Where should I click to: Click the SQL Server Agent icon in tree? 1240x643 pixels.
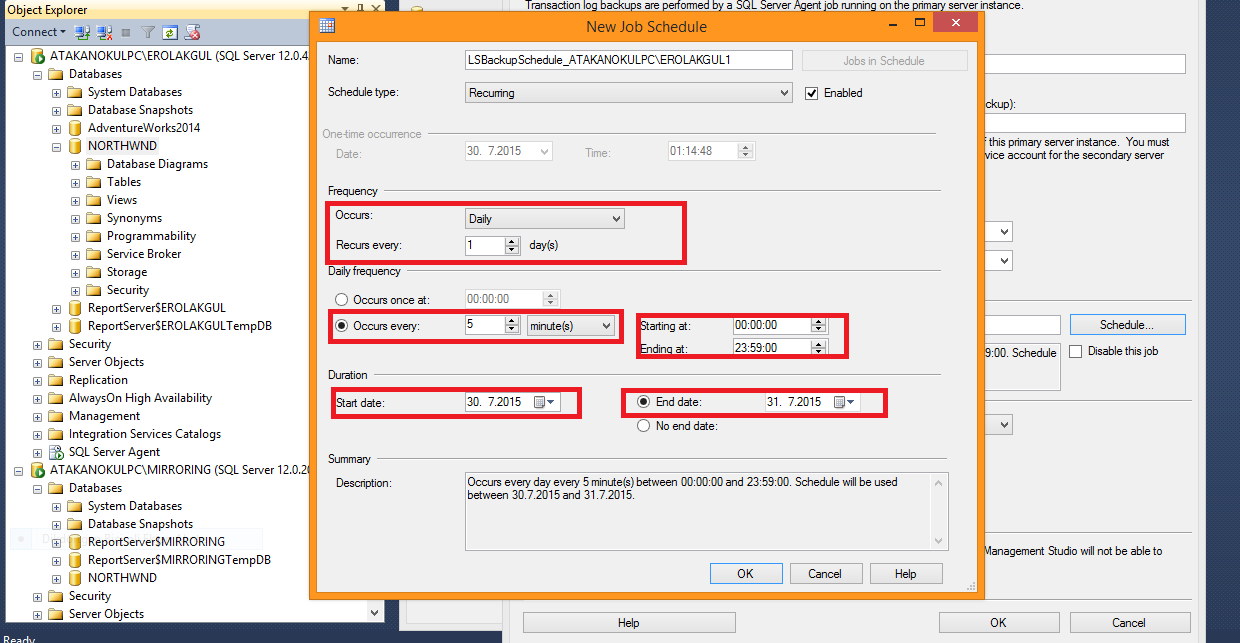coord(58,452)
